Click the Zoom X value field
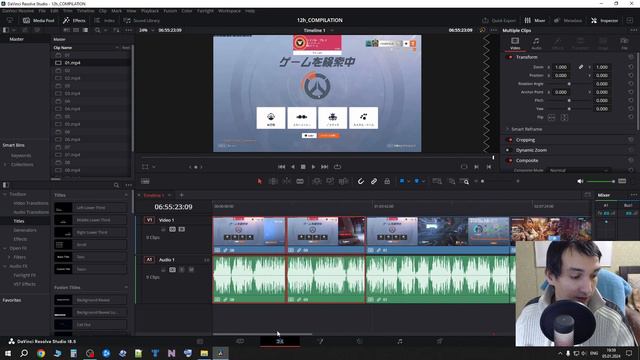This screenshot has width=640, height=360. pos(561,67)
